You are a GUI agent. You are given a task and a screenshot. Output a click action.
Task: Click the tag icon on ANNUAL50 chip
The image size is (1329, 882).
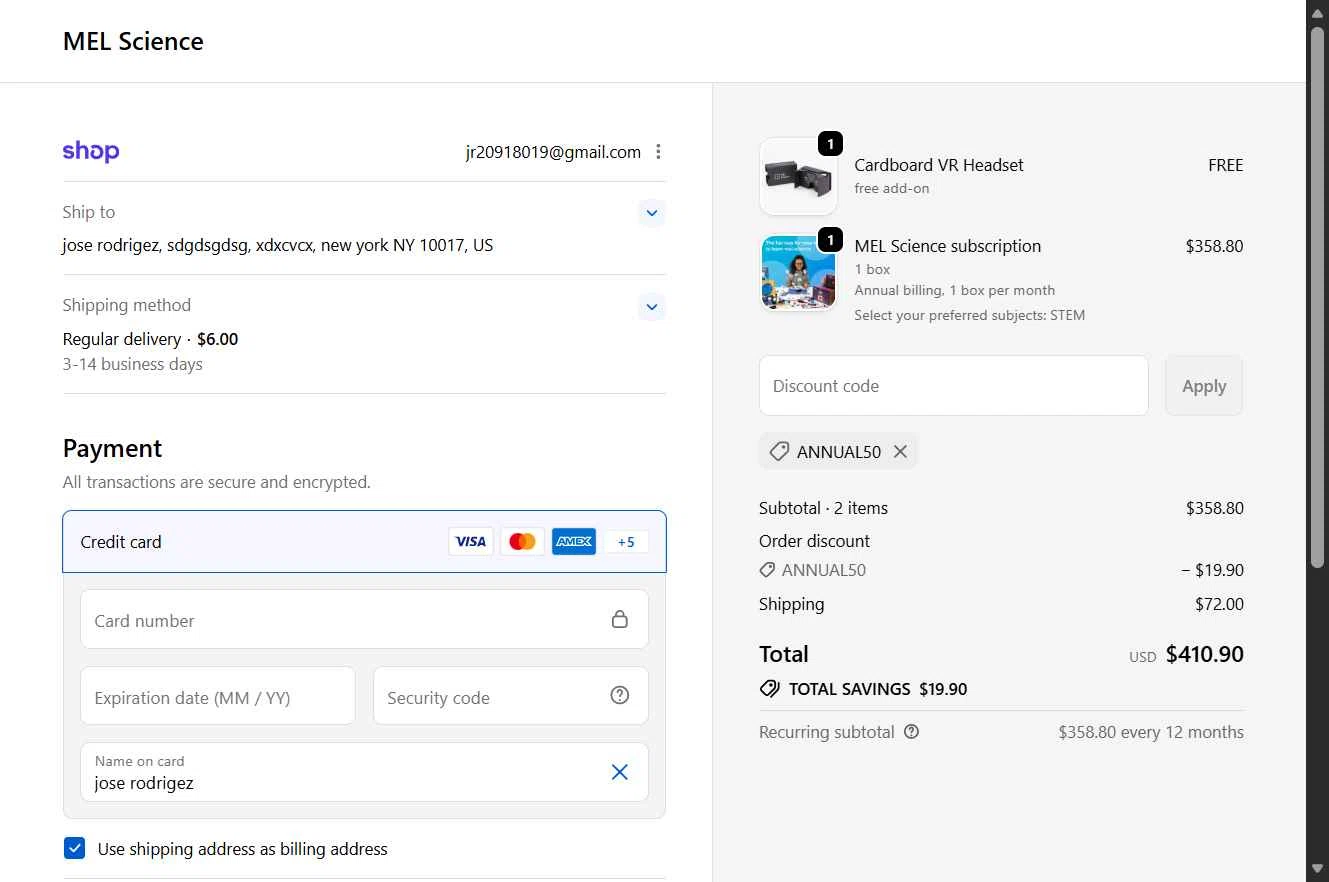pos(779,452)
